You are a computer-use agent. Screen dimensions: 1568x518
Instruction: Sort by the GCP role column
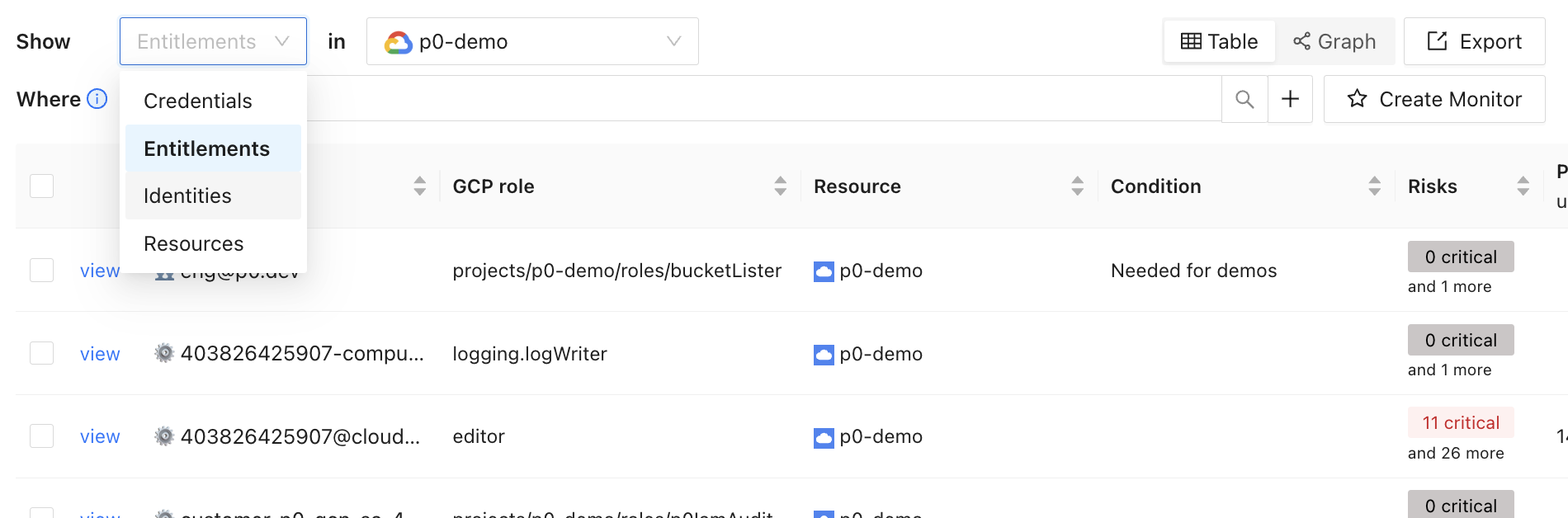click(780, 186)
